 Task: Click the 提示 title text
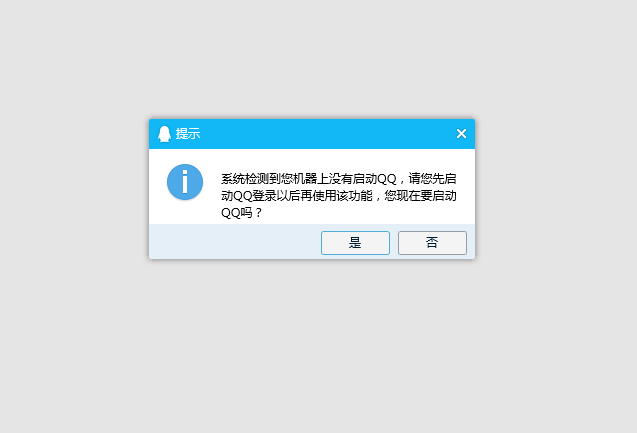pos(188,134)
